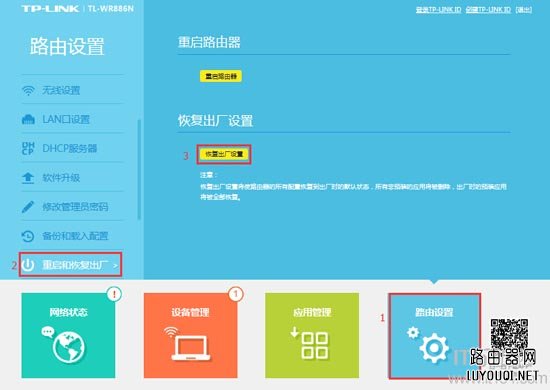Open LAN口设置 via its port icon

tap(28, 120)
